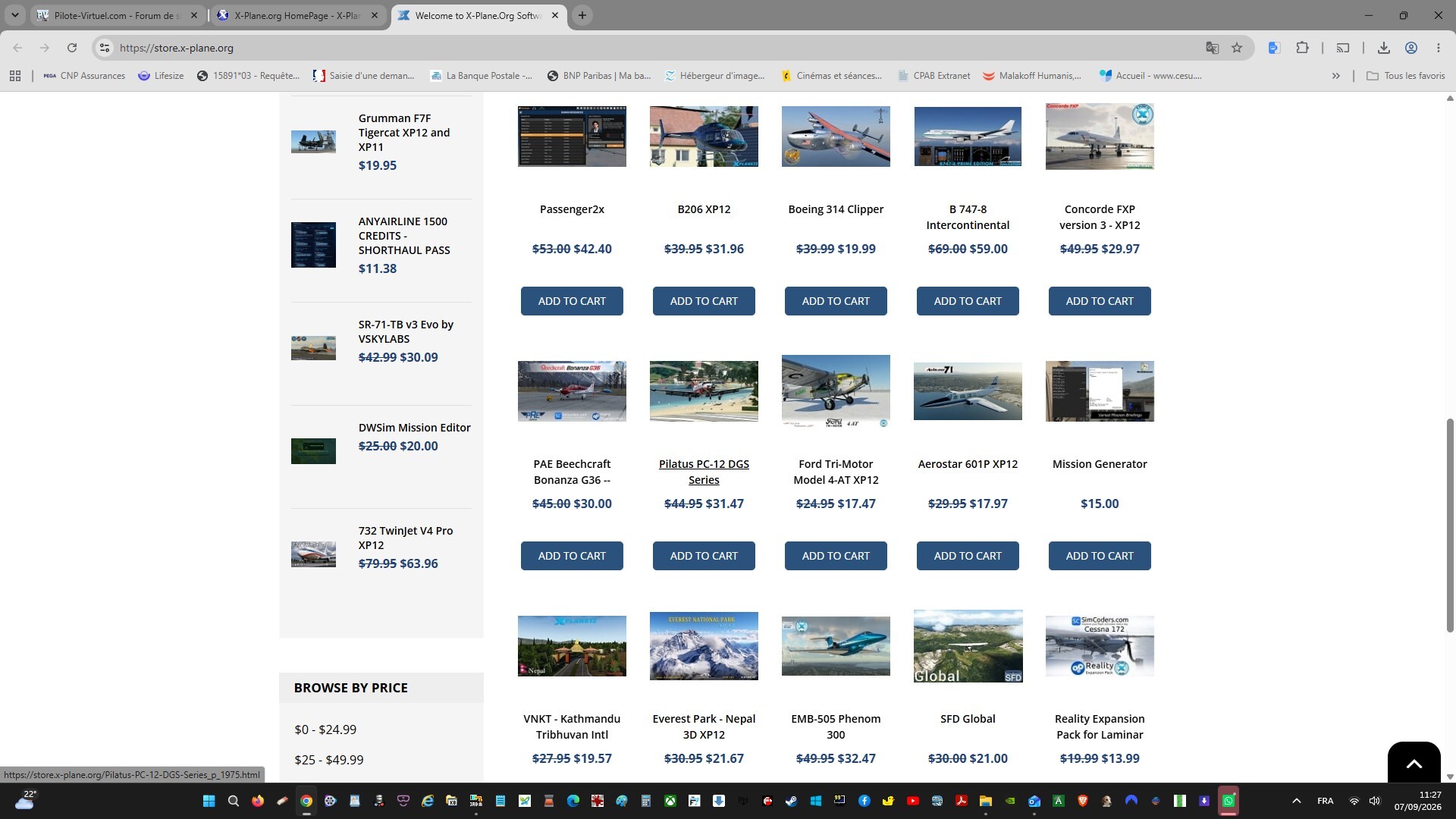Viewport: 1456px width, 819px height.
Task: Open the Ford Tri-Motor product image
Action: point(836,391)
